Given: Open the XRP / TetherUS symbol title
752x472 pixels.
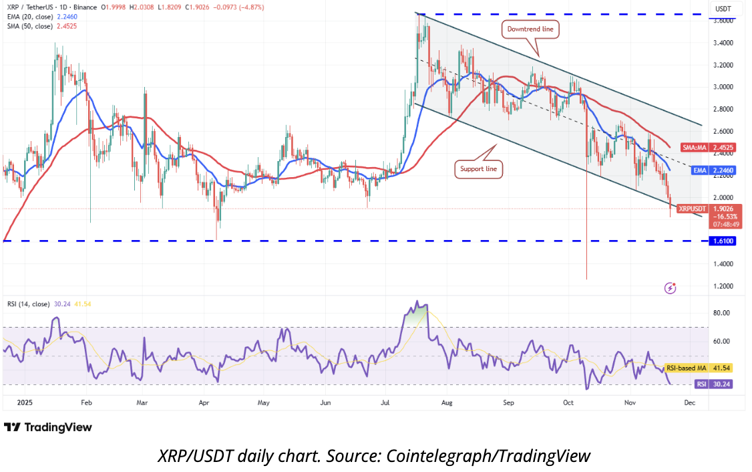Looking at the screenshot, I should coord(40,8).
